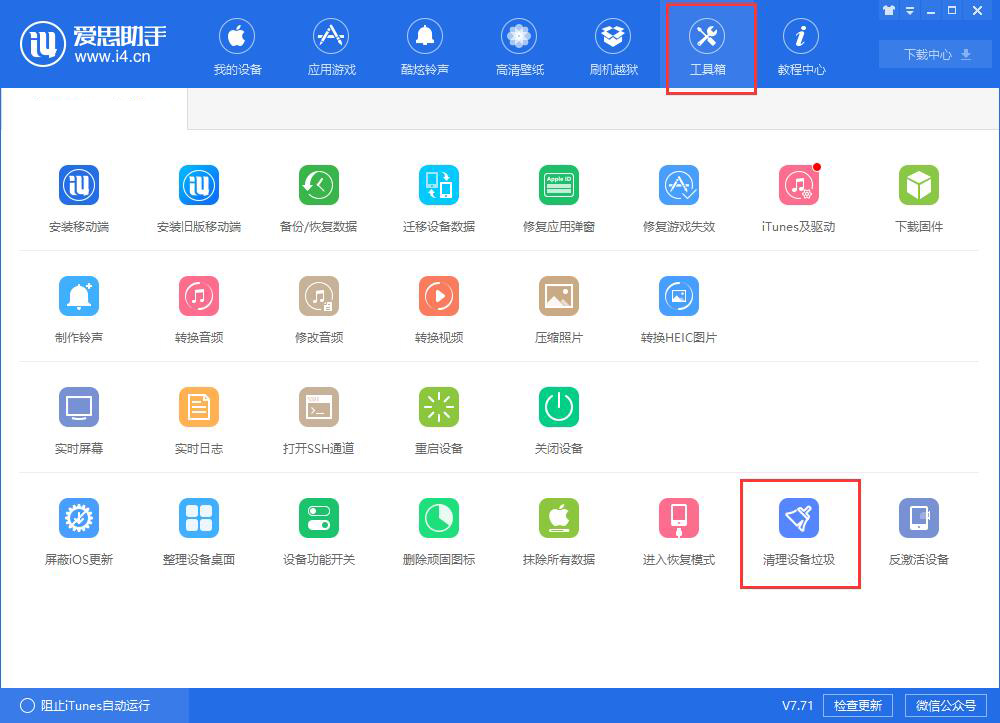Open the 微信公众号 button
The height and width of the screenshot is (723, 1000).
coord(946,705)
